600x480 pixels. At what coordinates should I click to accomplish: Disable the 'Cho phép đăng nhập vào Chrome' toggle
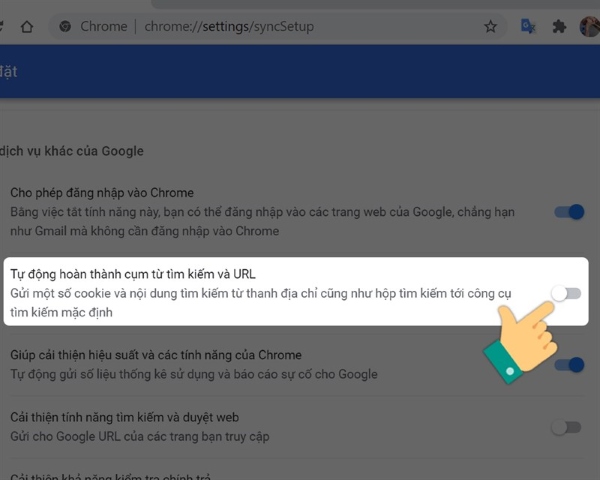pyautogui.click(x=568, y=212)
